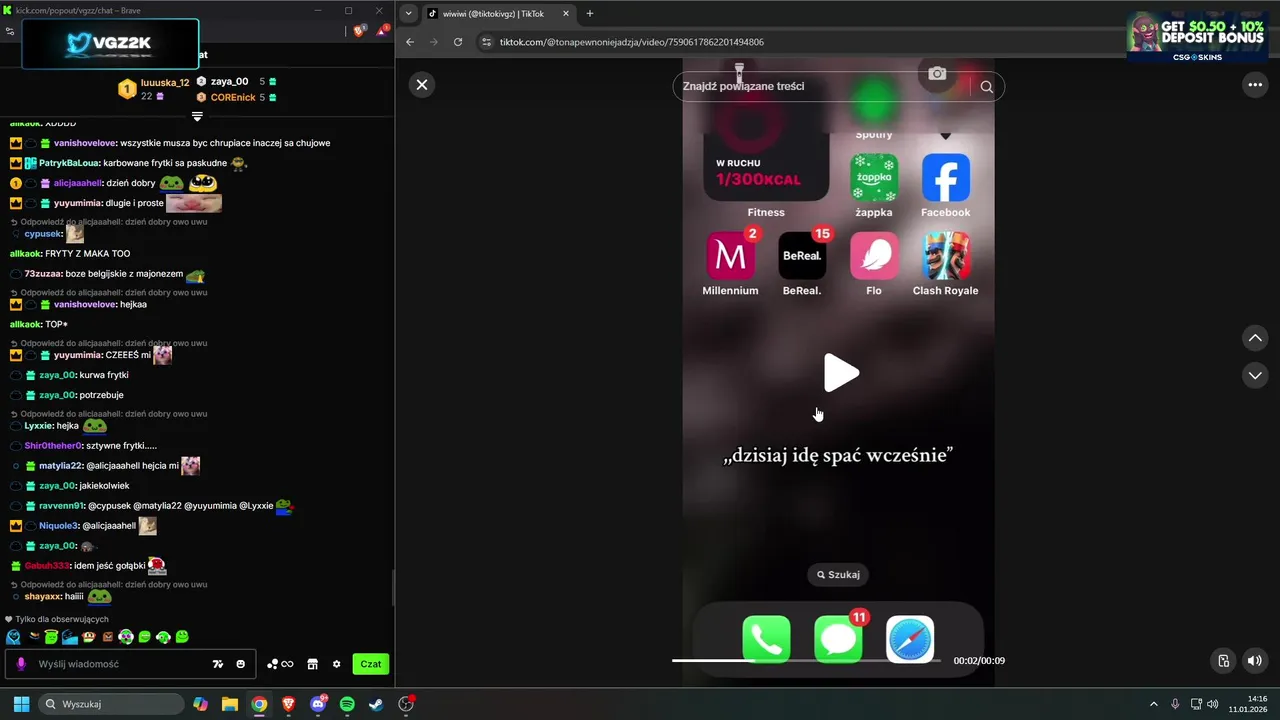1280x720 pixels.
Task: Click chat username Niquole3
Action: 58,526
